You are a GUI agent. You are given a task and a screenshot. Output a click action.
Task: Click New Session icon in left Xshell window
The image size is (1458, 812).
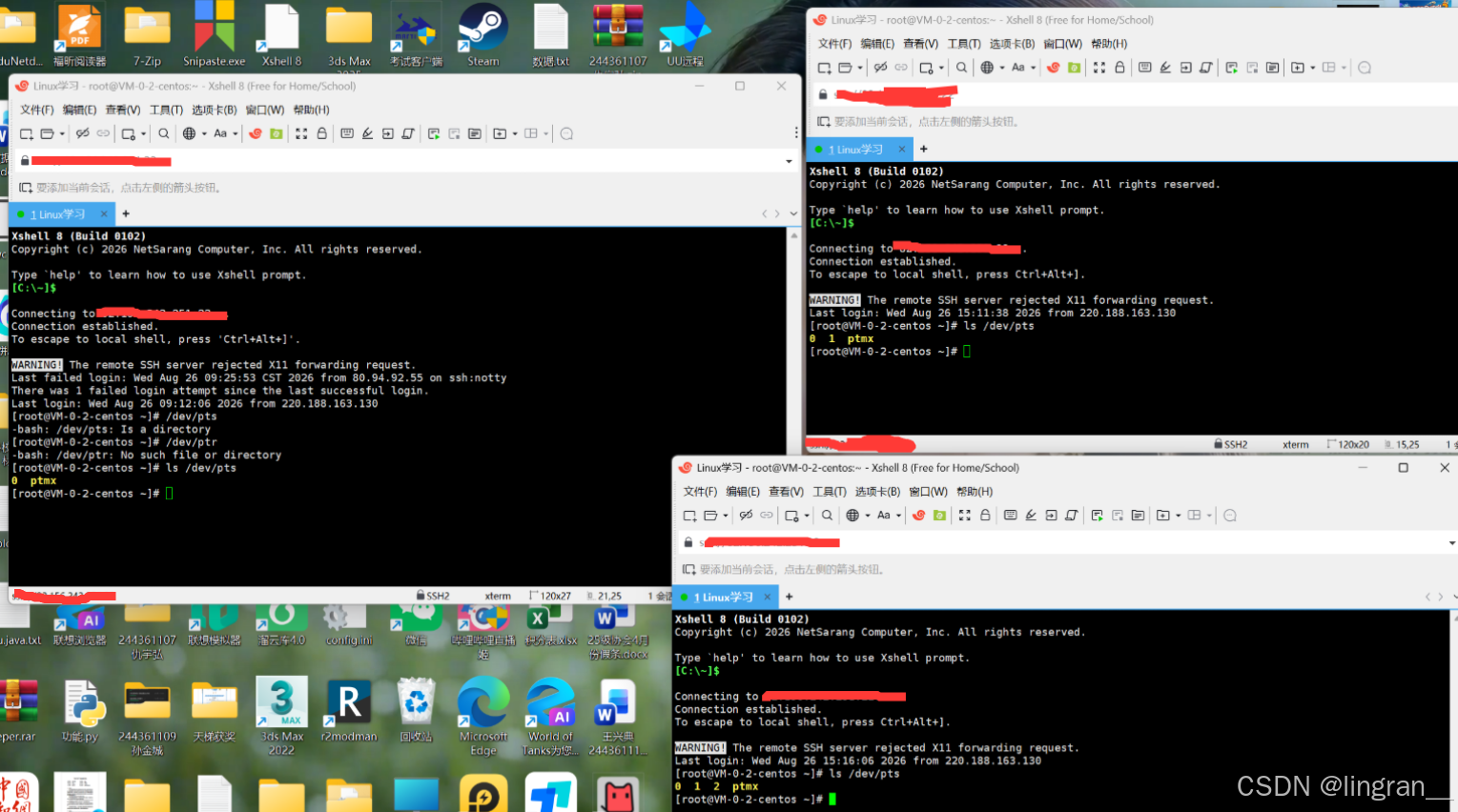point(27,133)
